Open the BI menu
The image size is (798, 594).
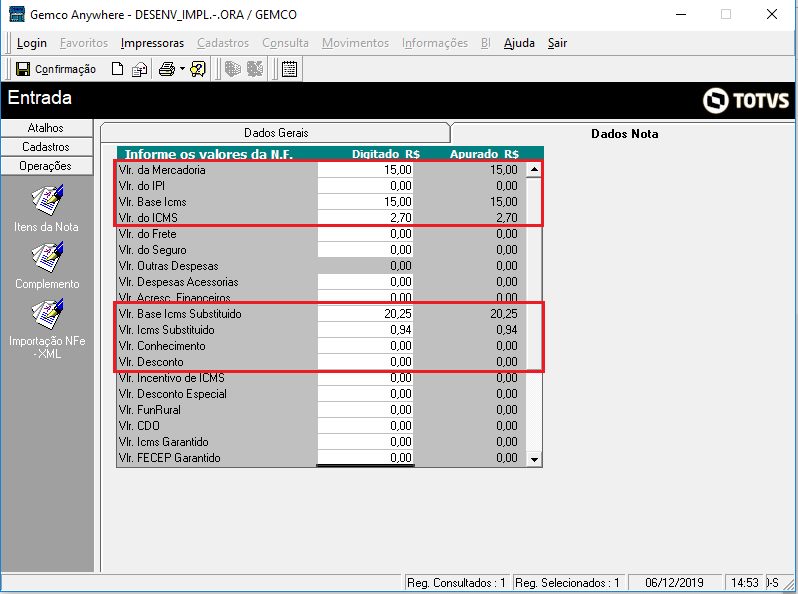(486, 43)
